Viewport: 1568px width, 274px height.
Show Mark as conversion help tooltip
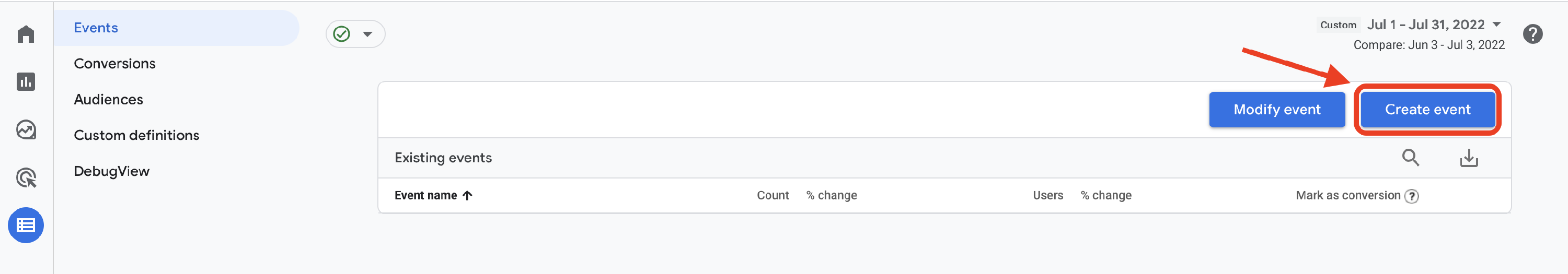1412,196
